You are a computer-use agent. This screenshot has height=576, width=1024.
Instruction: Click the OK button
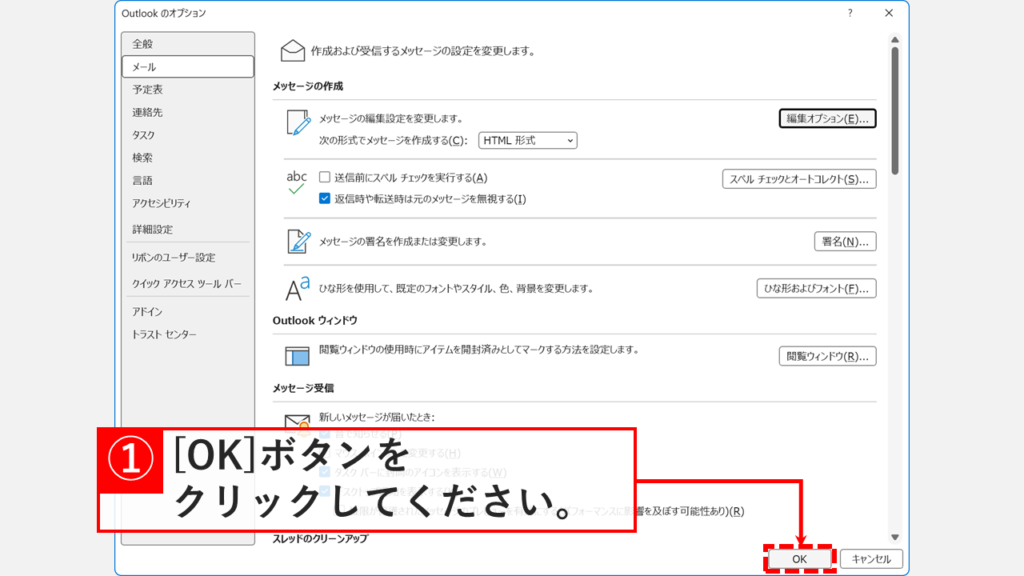(798, 560)
